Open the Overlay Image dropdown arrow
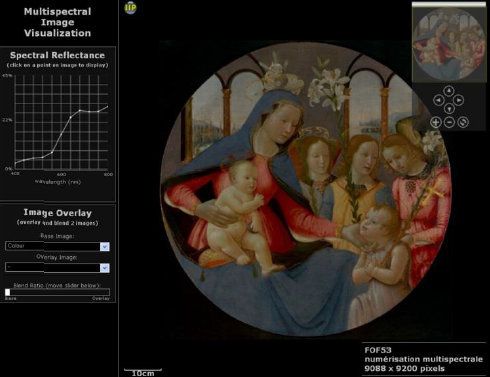Viewport: 490px width, 377px height. click(105, 268)
